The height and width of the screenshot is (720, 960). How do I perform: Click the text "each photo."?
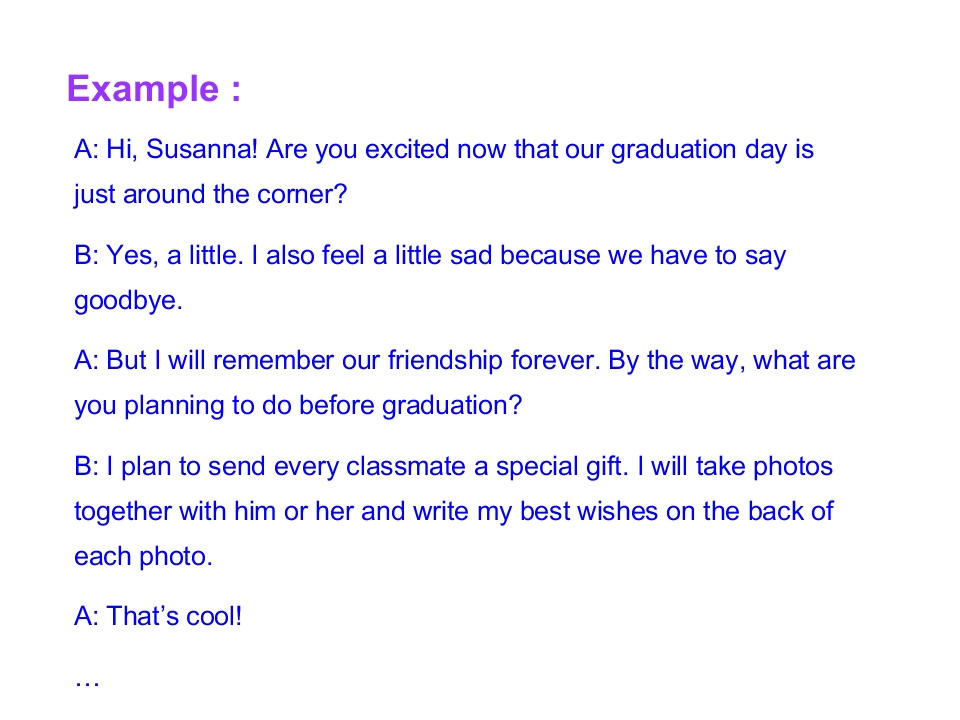pos(143,557)
